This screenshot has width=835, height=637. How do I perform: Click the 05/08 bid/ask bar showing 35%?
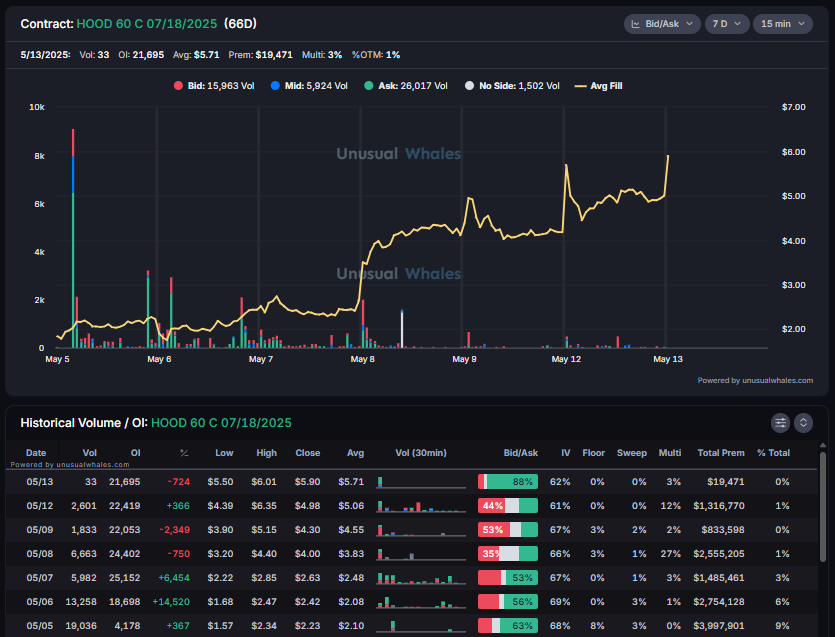pyautogui.click(x=507, y=553)
